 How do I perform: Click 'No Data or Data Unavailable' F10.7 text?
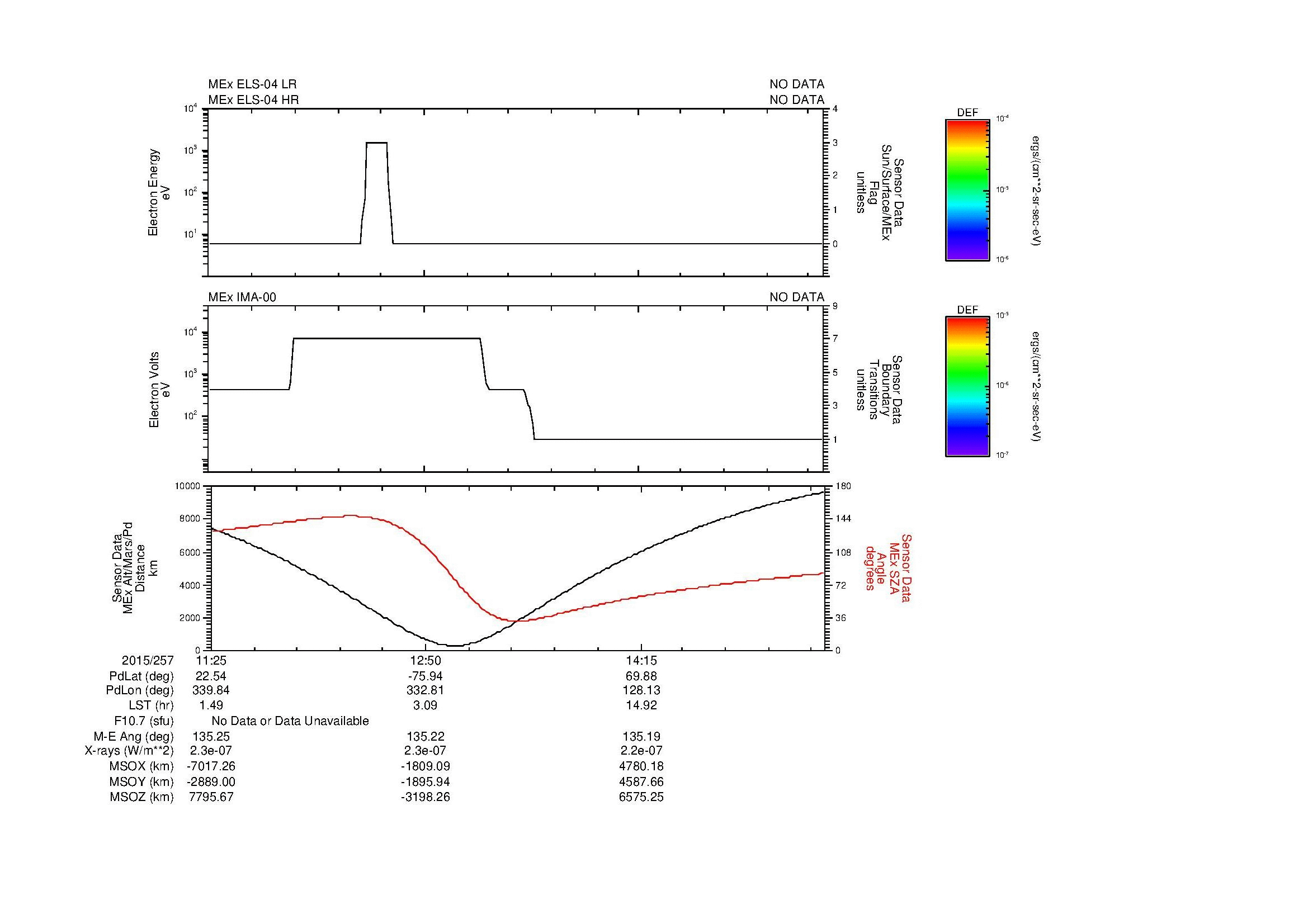pyautogui.click(x=290, y=721)
